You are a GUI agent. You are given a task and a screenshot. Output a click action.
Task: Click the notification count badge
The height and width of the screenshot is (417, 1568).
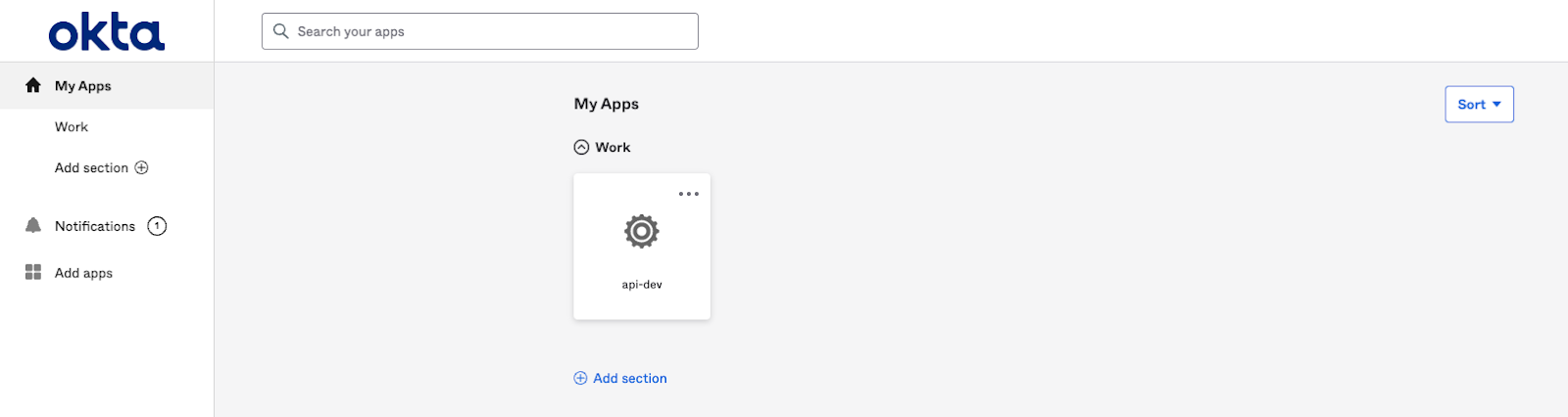[157, 226]
